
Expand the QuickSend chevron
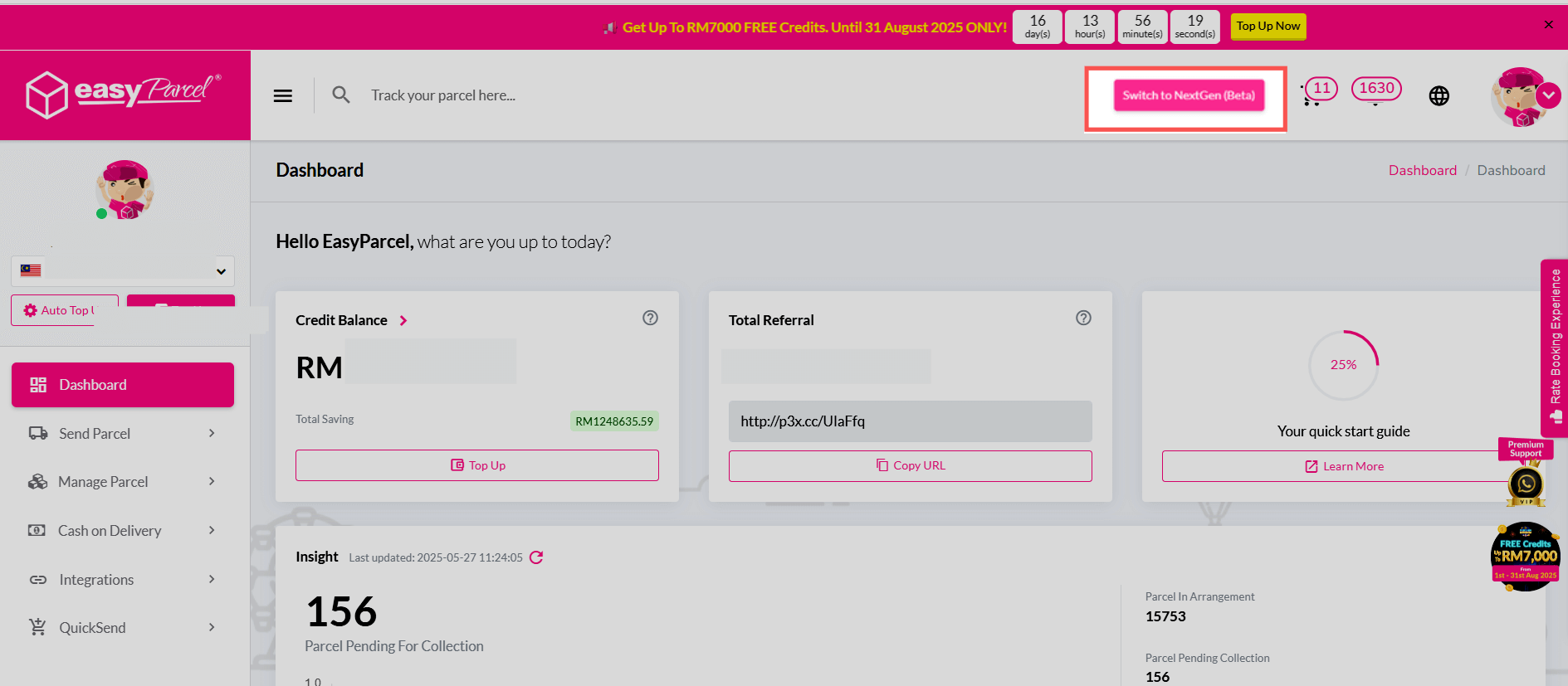pyautogui.click(x=212, y=627)
